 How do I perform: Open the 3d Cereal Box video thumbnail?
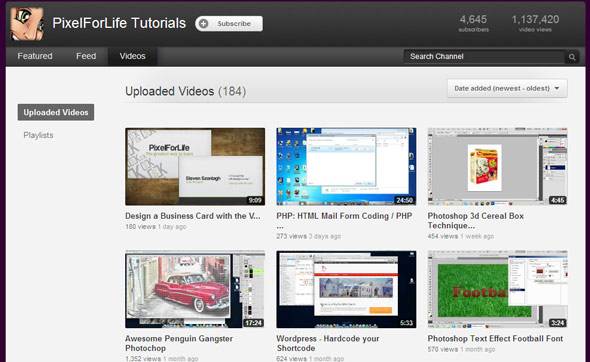(x=497, y=166)
